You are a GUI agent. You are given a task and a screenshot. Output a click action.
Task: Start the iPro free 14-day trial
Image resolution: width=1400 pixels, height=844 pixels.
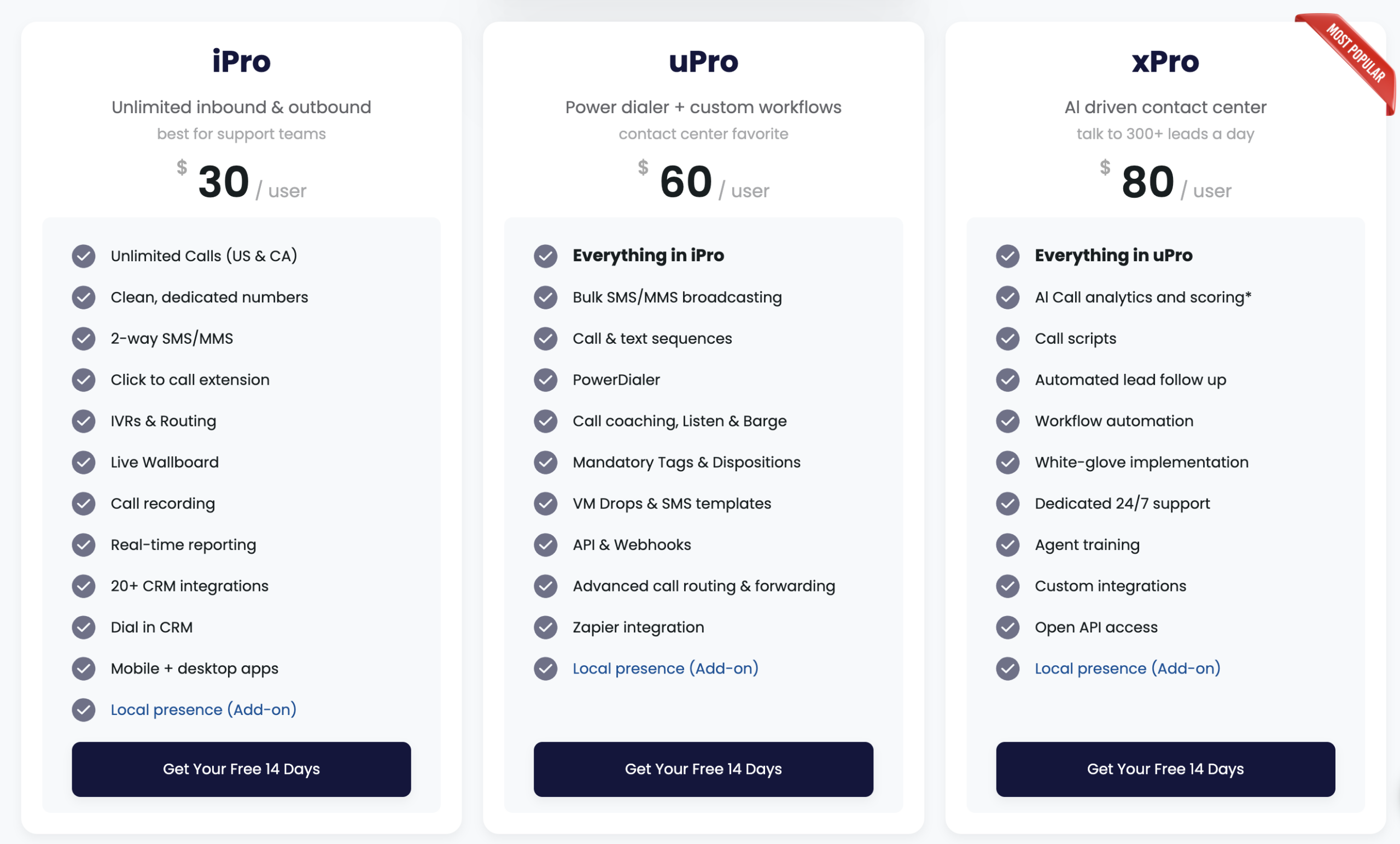[241, 769]
